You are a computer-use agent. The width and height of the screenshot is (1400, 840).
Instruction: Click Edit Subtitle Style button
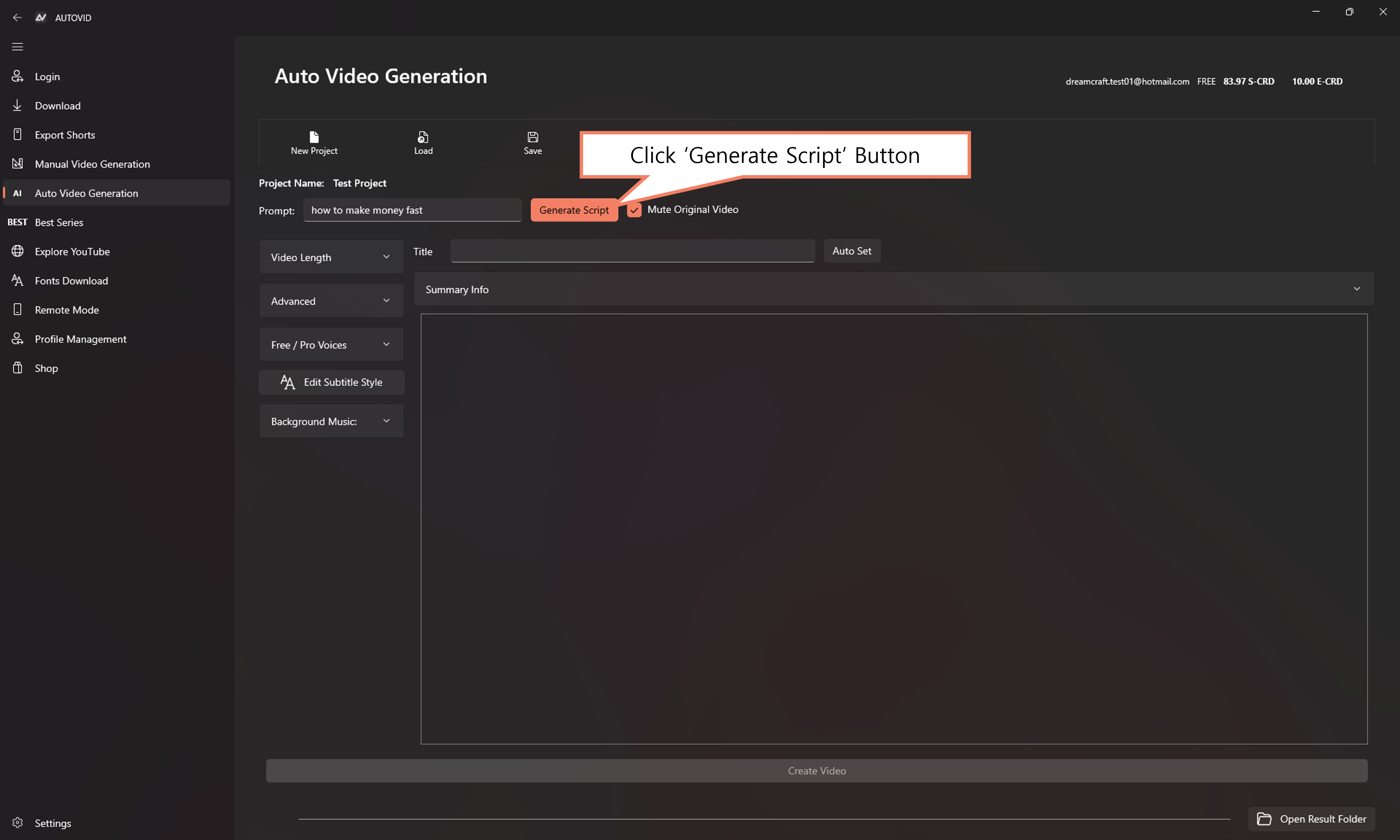[x=332, y=382]
